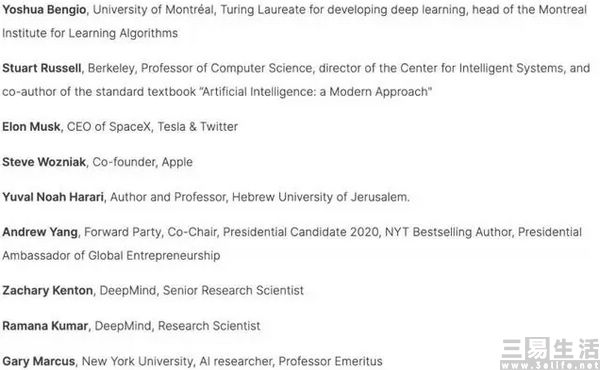This screenshot has width=600, height=370.
Task: Click Gary Marcus in the list
Action: [x=39, y=361]
